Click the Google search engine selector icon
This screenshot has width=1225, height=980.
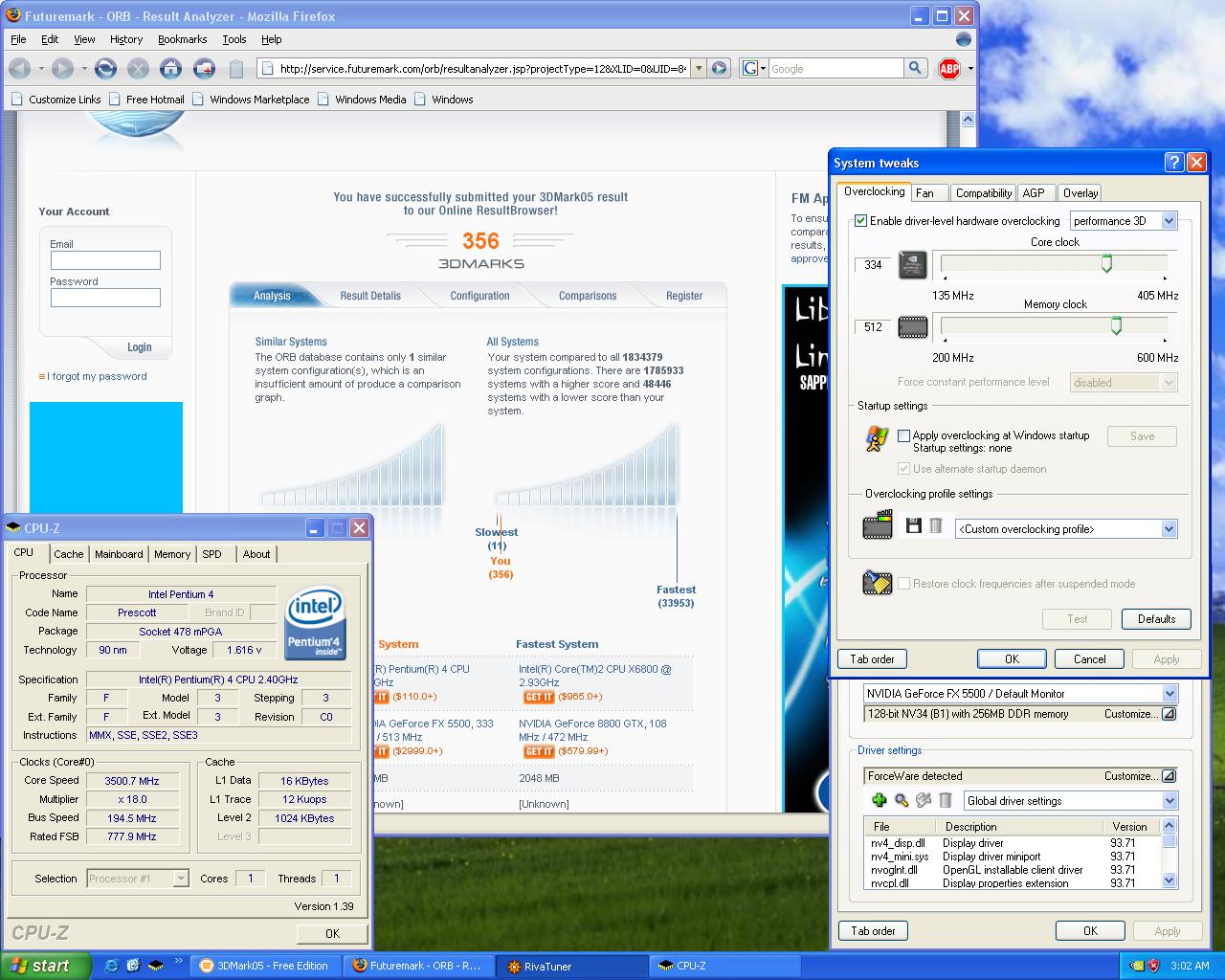(x=754, y=68)
